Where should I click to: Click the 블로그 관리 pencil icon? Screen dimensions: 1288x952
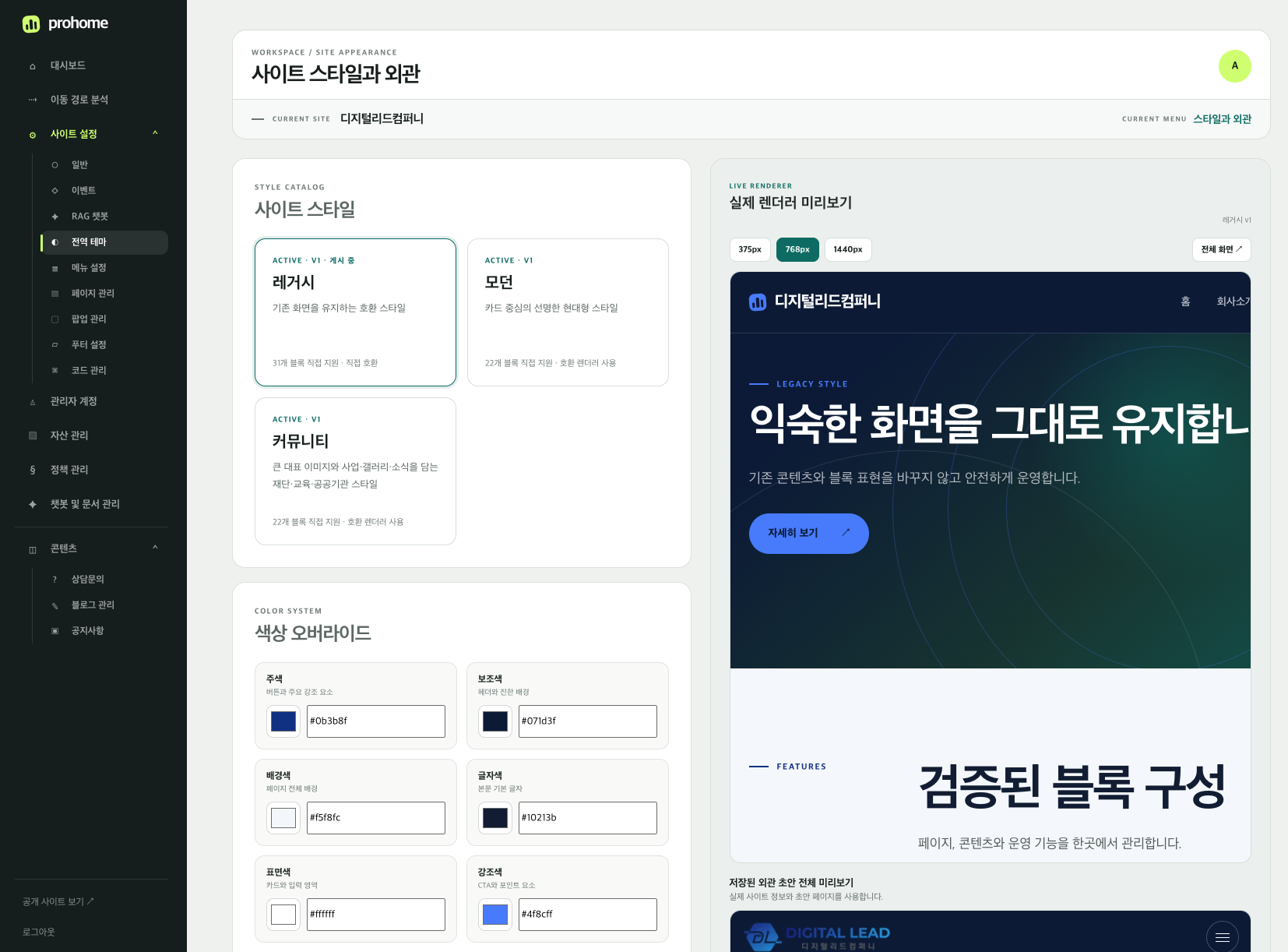pos(55,605)
